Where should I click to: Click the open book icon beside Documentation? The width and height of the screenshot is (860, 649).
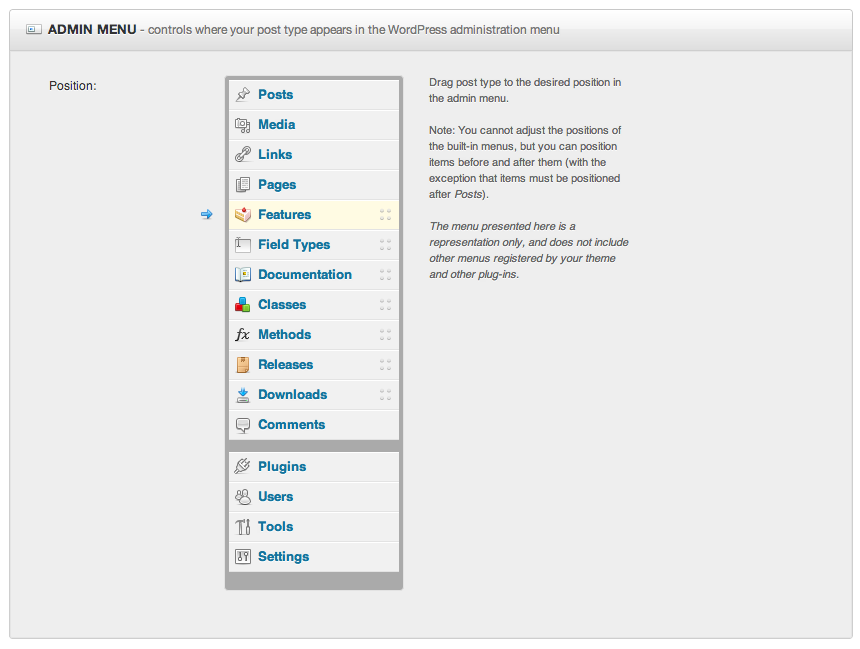242,274
